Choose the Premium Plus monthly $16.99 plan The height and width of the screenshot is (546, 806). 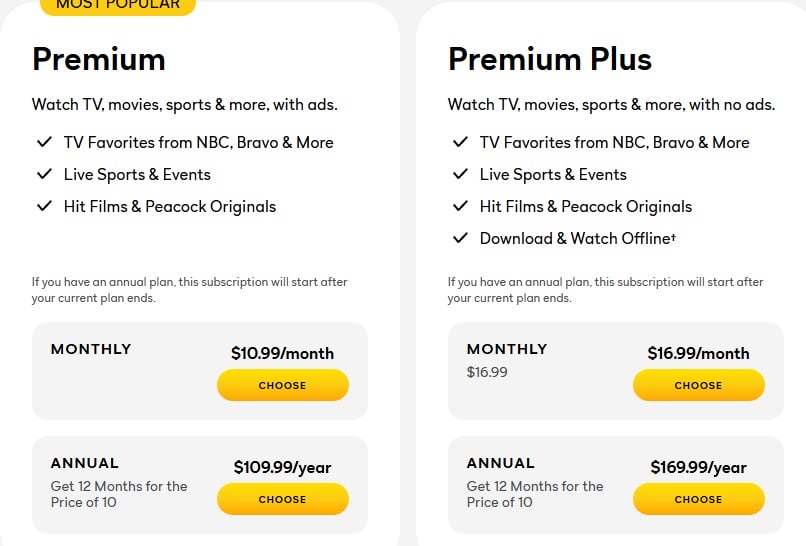click(x=698, y=385)
